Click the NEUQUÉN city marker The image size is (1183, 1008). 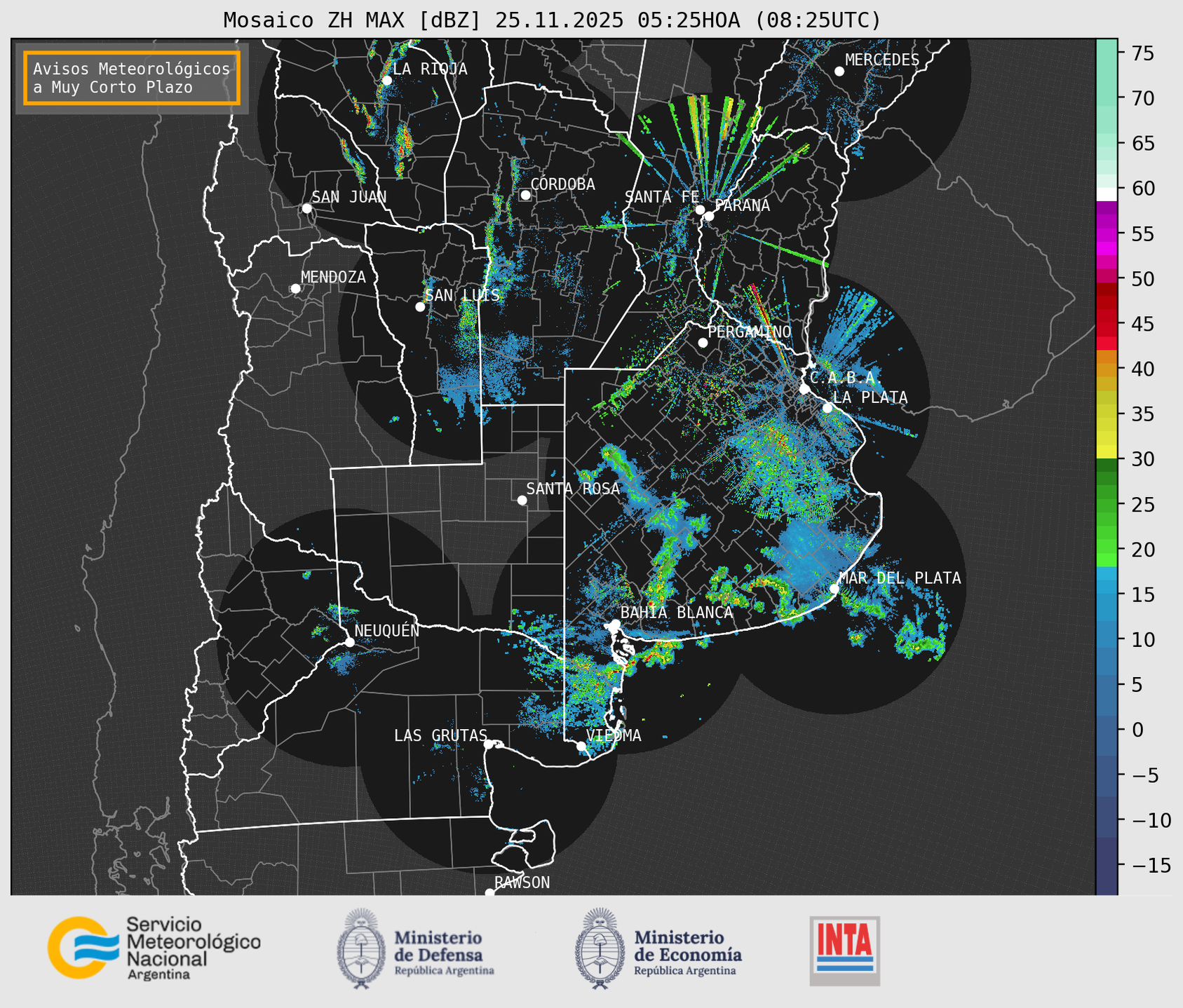point(349,642)
